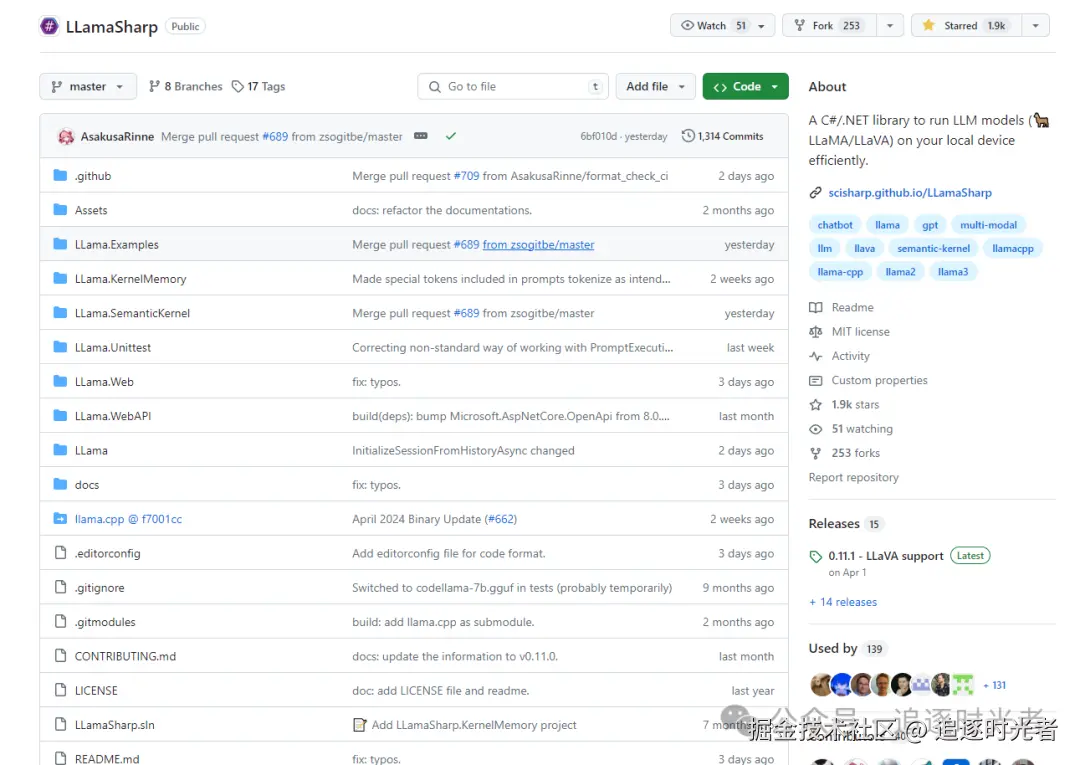Viewport: 1080px width, 765px height.
Task: Open the .github folder
Action: point(93,176)
